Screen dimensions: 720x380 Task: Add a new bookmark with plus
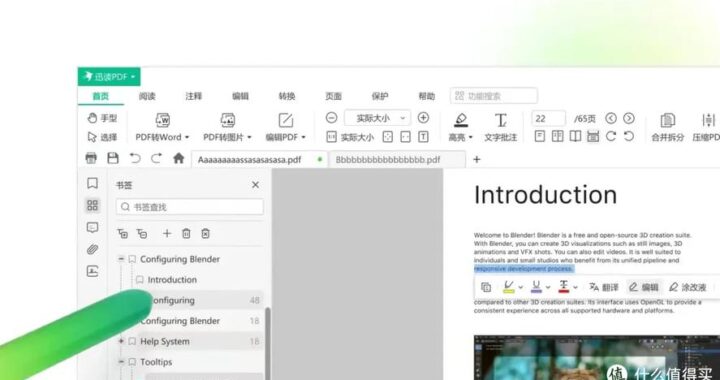167,234
